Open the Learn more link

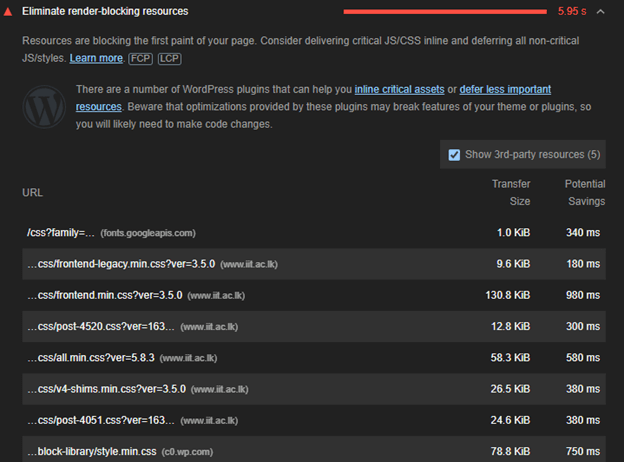(96, 59)
